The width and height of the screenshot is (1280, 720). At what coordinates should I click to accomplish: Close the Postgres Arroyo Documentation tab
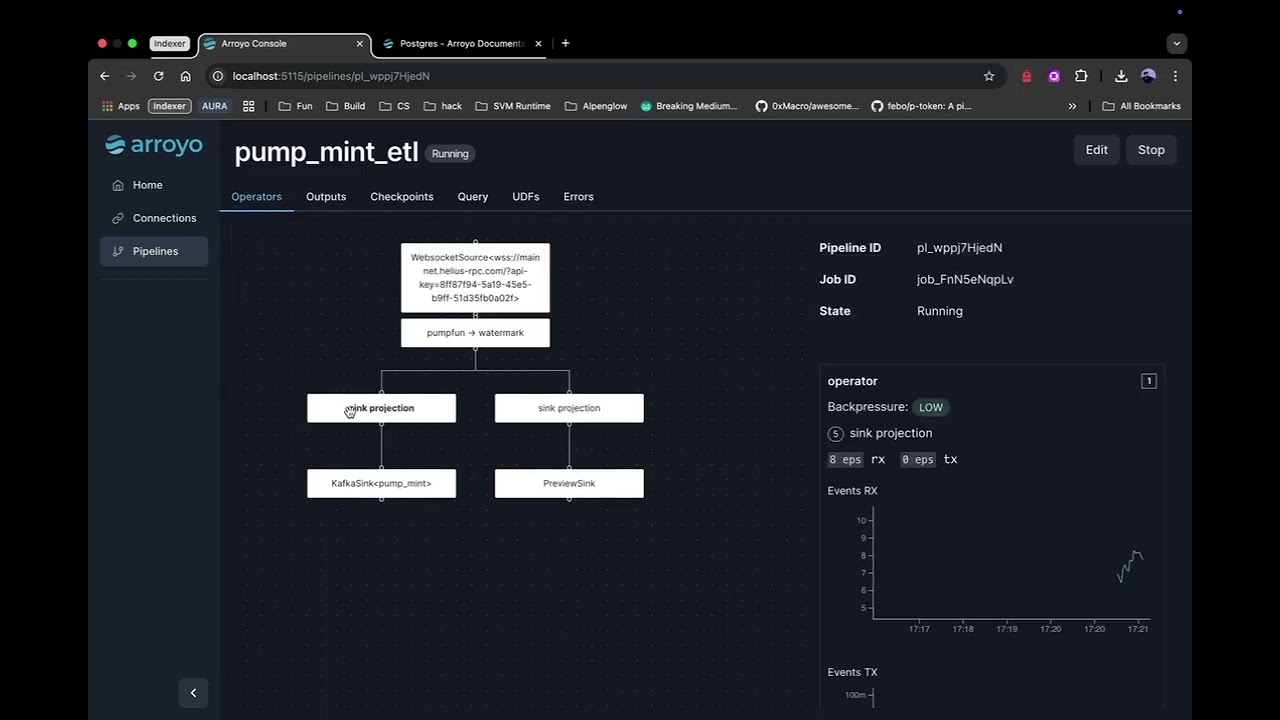[x=538, y=44]
